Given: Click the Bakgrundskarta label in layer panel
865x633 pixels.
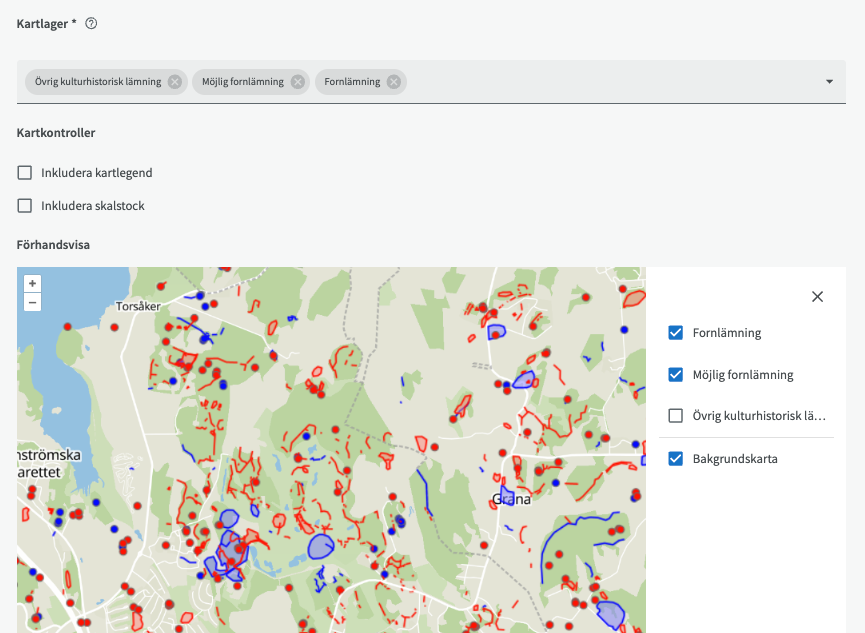Looking at the screenshot, I should (735, 459).
